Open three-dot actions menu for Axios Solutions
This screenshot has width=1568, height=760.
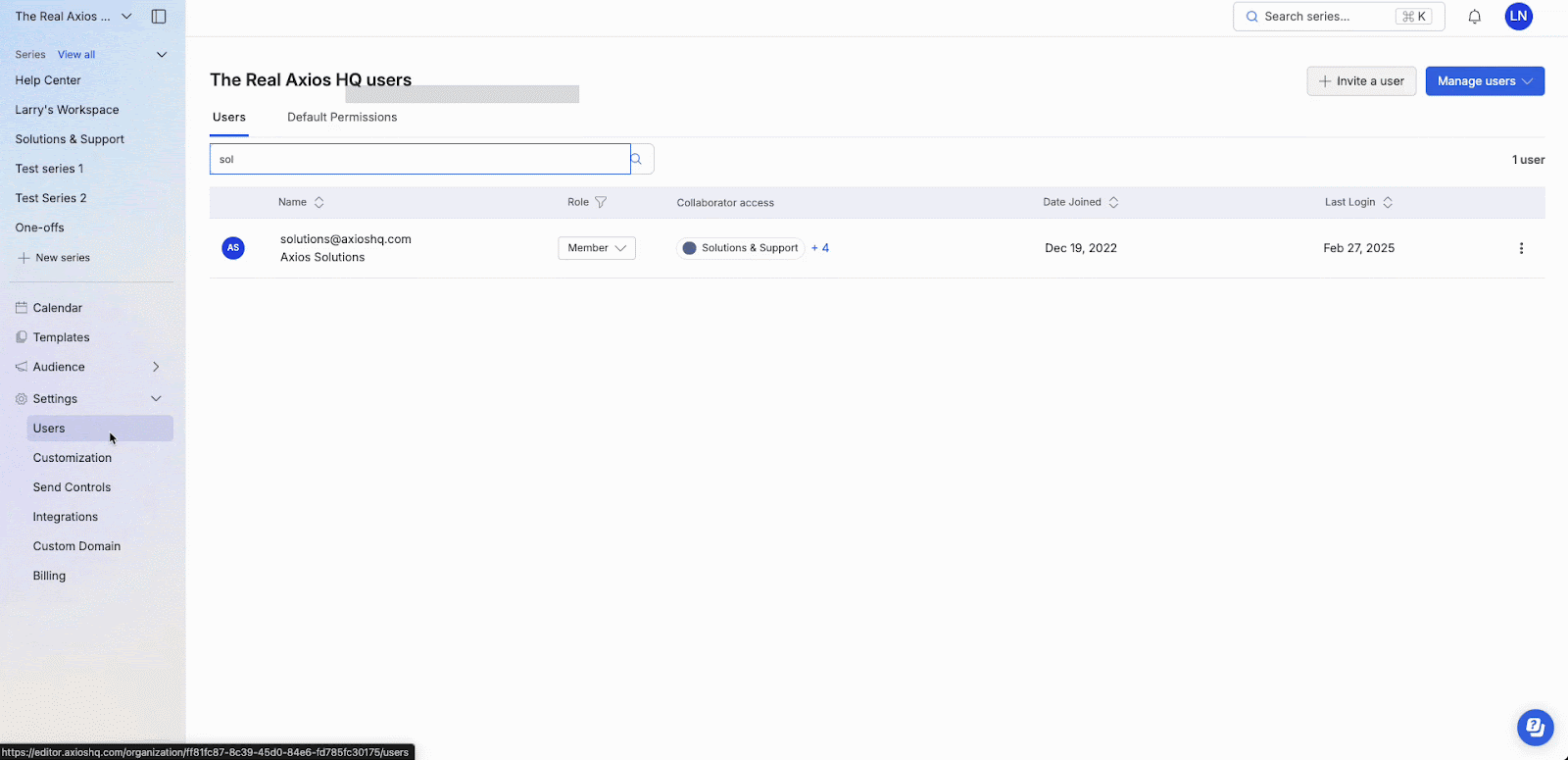coord(1521,248)
